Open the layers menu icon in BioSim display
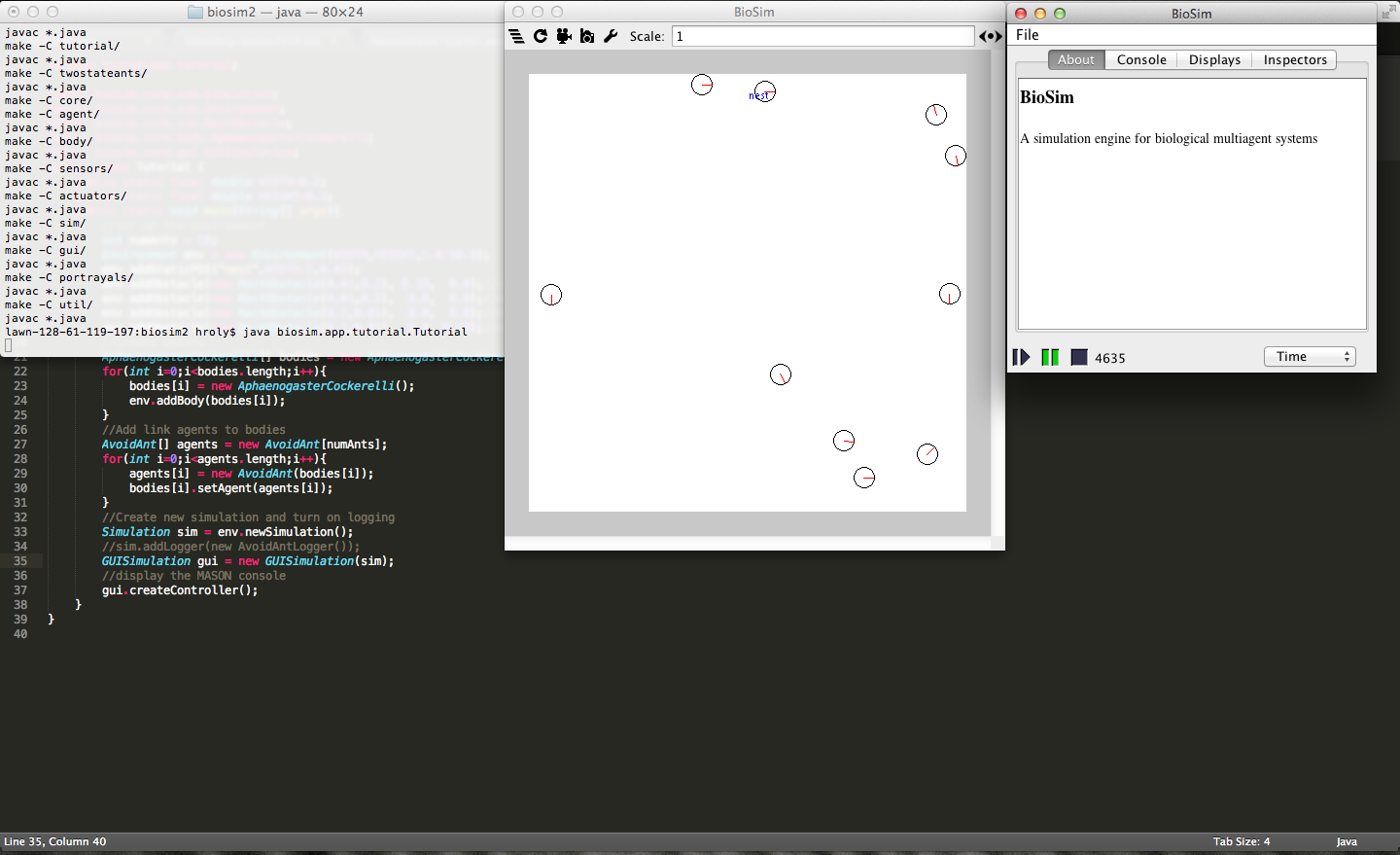 coord(516,36)
